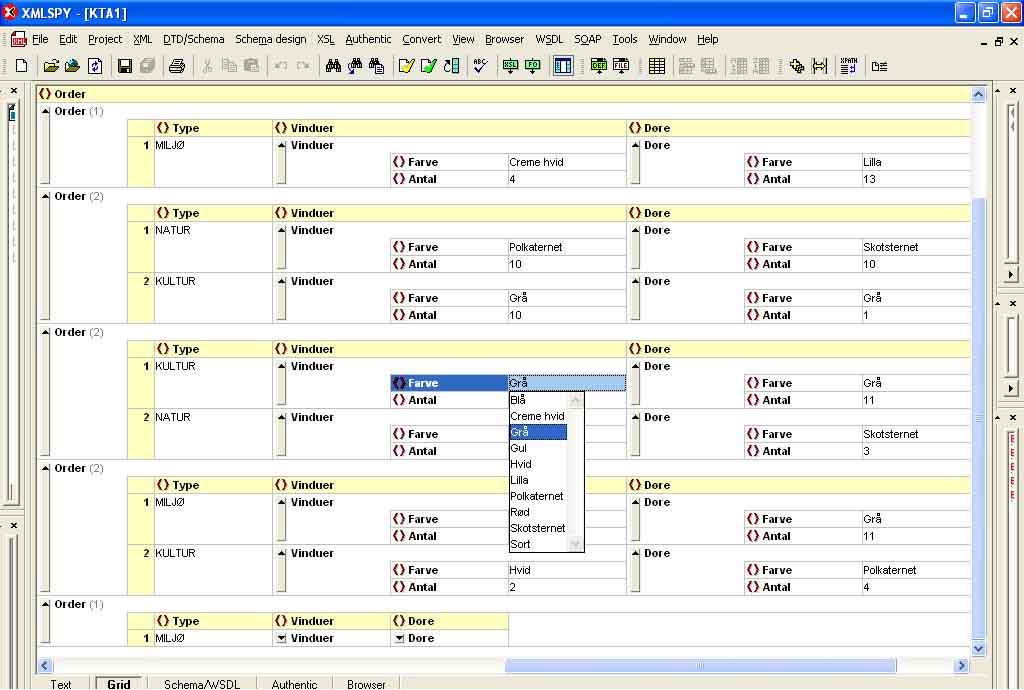Open the Schema design menu
The height and width of the screenshot is (690, 1024).
point(270,39)
